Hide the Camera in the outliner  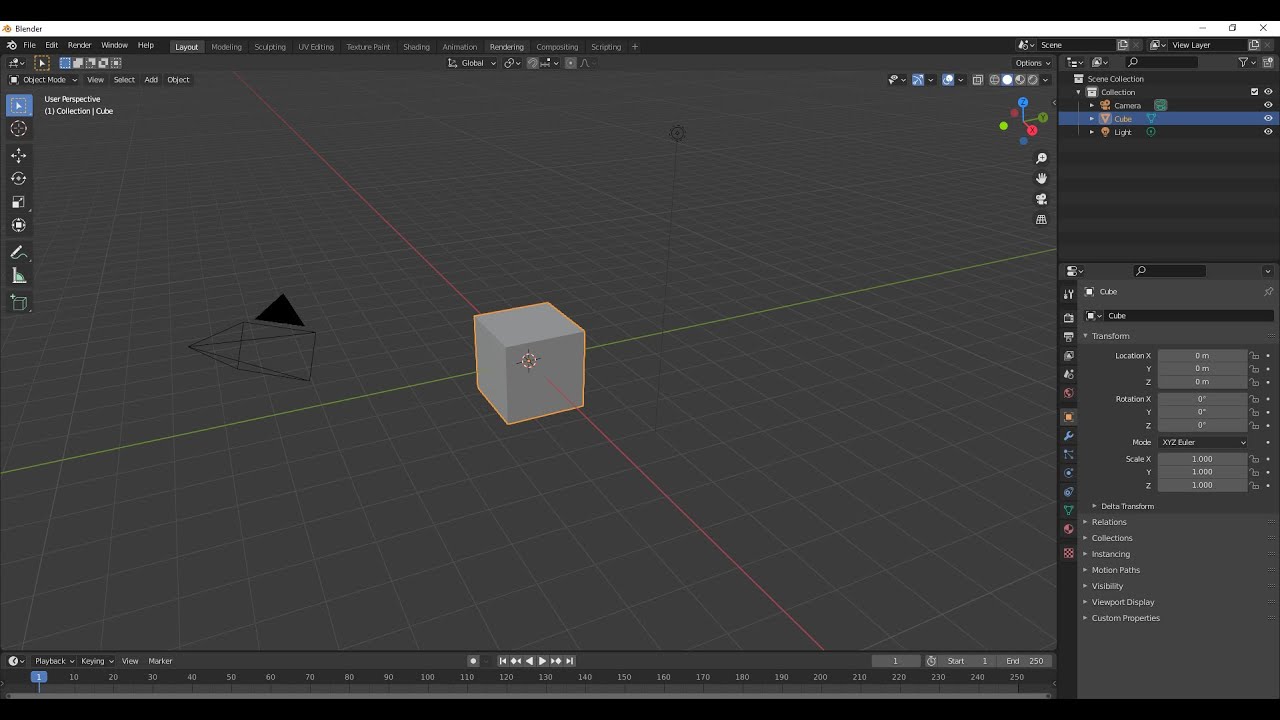point(1268,105)
